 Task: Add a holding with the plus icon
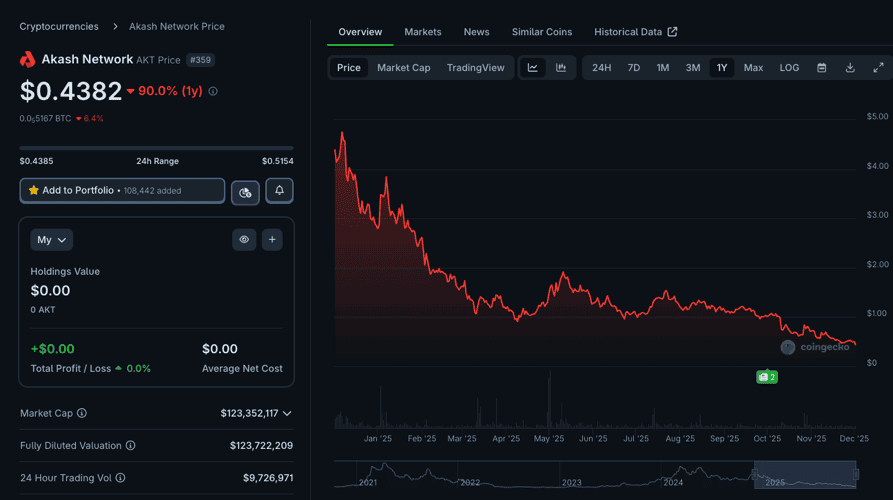[x=272, y=240]
